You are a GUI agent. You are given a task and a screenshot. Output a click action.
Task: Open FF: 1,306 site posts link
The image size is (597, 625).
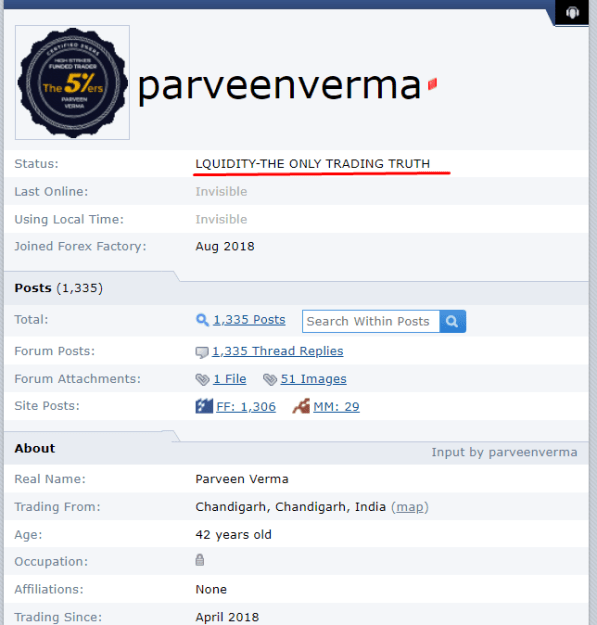[x=246, y=407]
